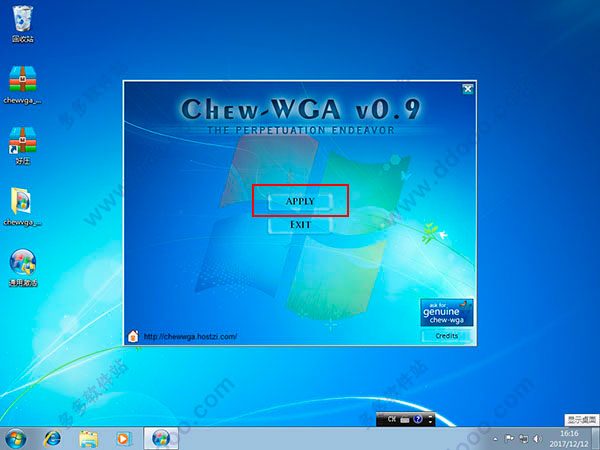Select the chewwga archive file on desktop
The image size is (600, 450).
[23, 85]
